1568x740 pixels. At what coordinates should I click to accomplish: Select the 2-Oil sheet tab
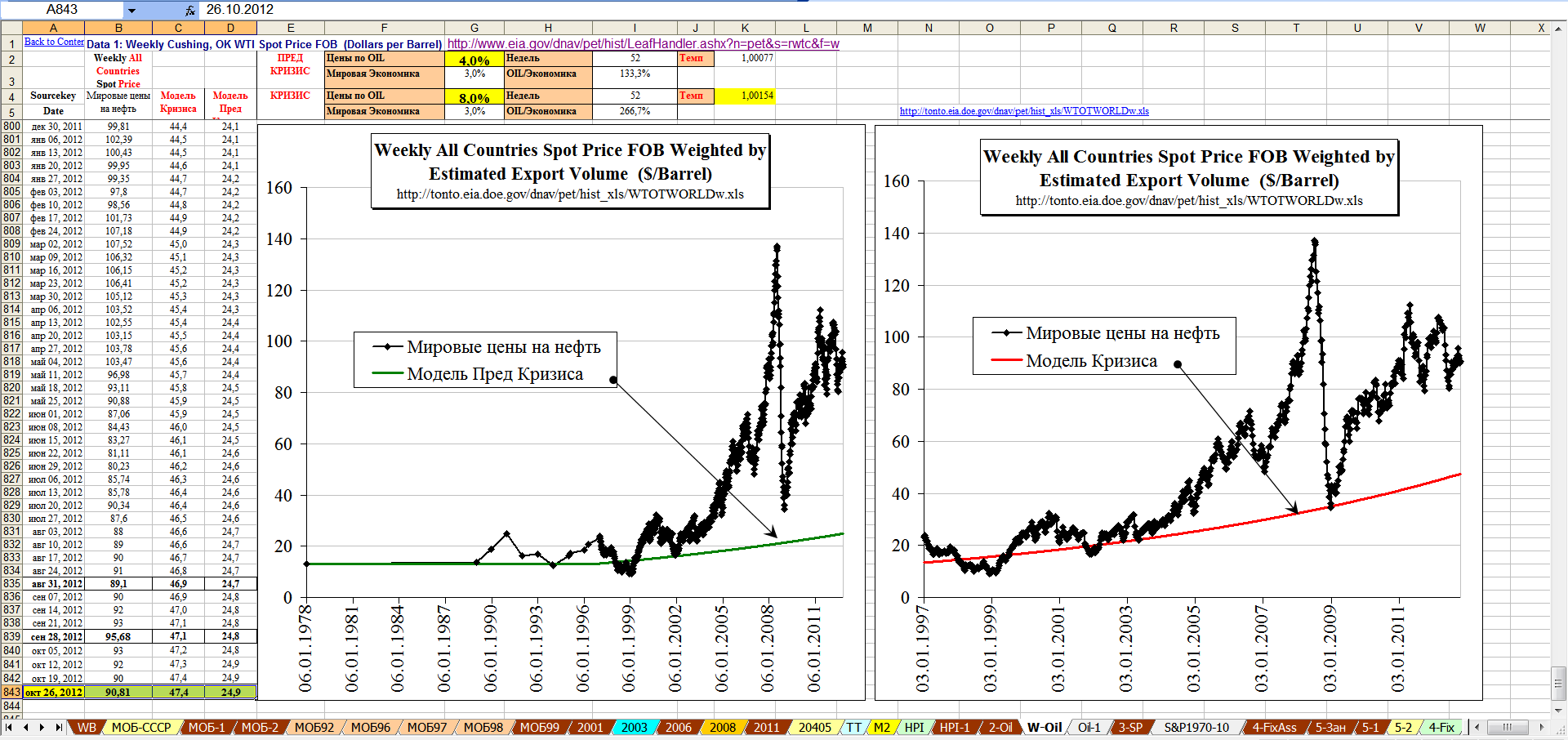[1000, 727]
